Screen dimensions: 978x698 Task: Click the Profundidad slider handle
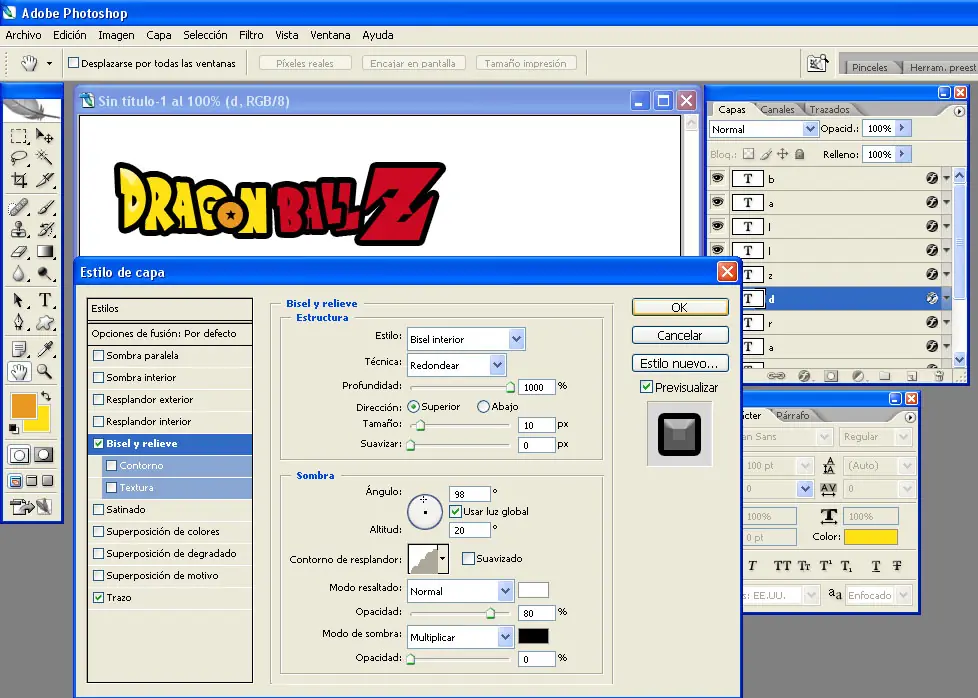coord(510,387)
